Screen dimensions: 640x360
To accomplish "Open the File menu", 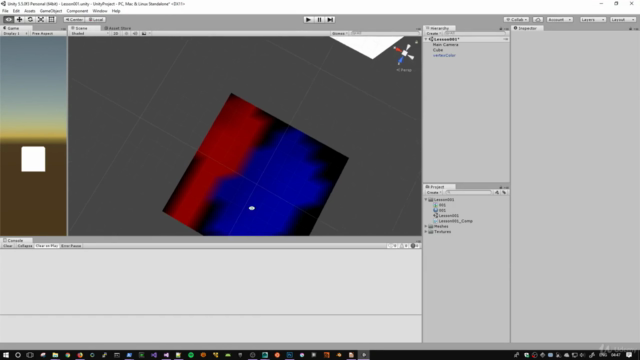I will coord(5,11).
